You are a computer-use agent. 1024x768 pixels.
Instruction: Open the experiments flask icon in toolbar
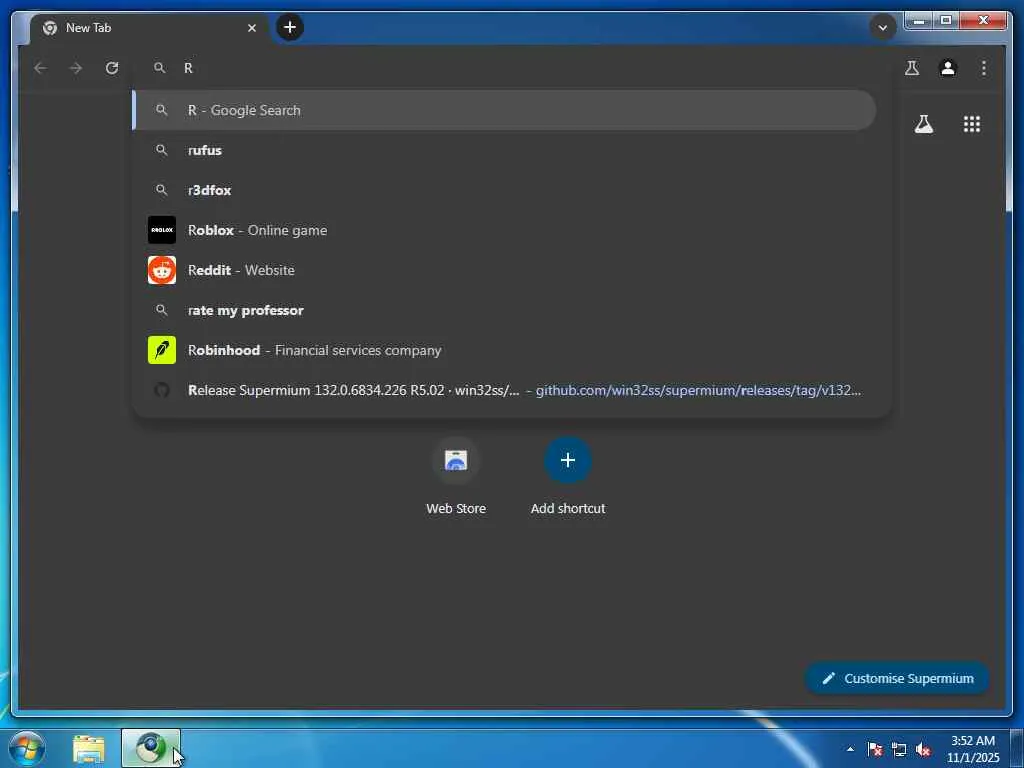tap(912, 68)
